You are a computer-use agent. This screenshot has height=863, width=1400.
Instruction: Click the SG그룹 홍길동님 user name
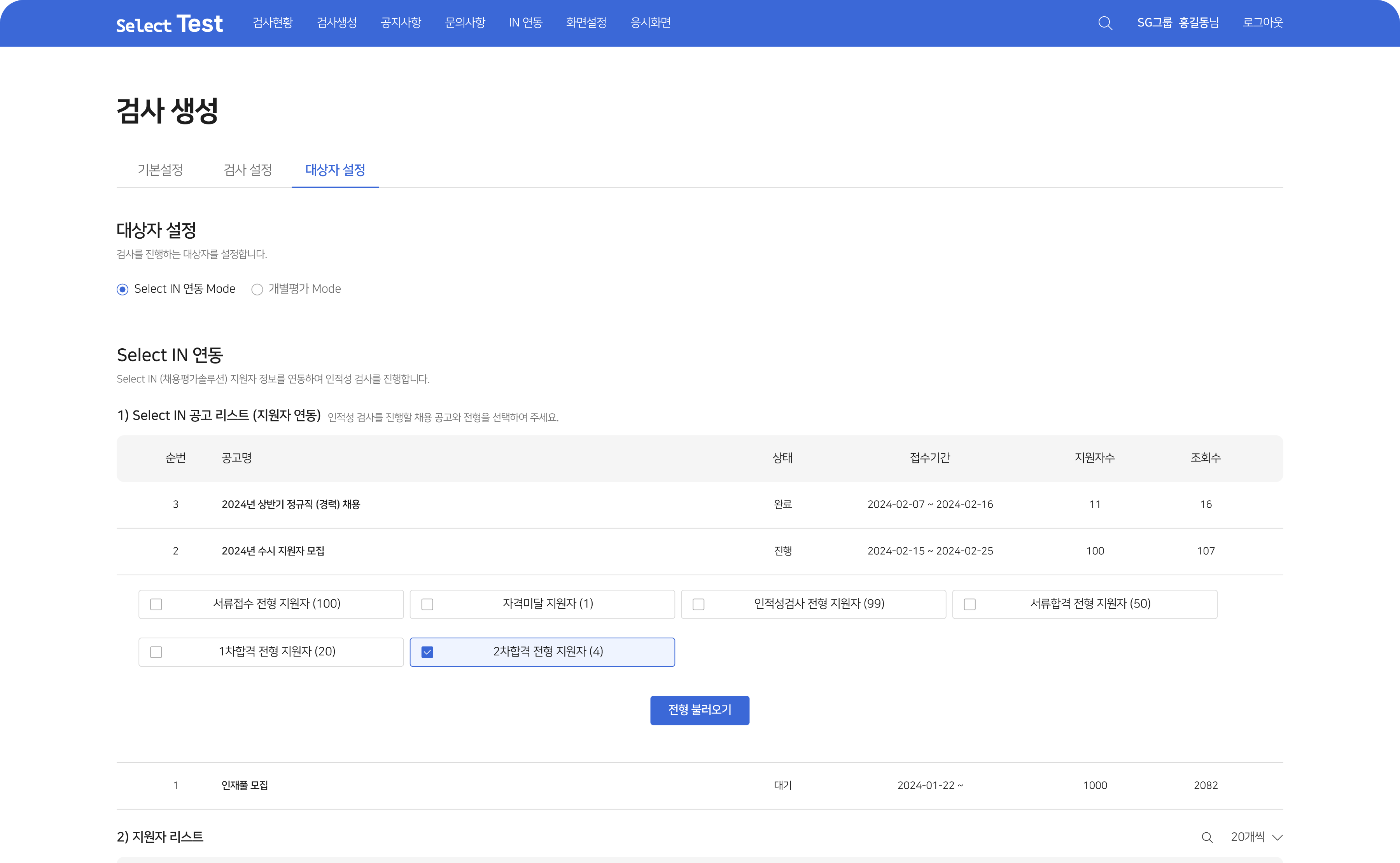point(1178,23)
